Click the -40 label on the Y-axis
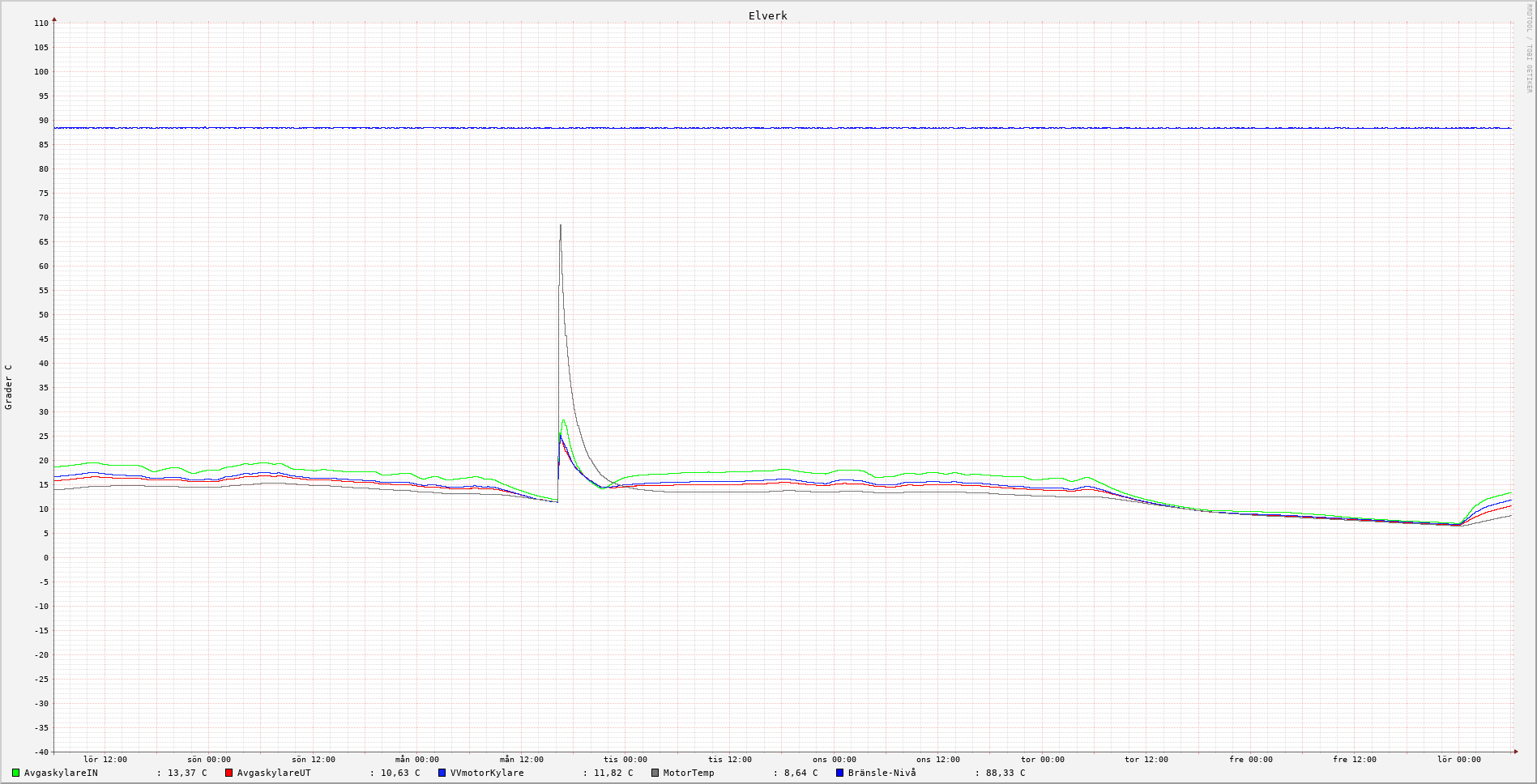 41,752
